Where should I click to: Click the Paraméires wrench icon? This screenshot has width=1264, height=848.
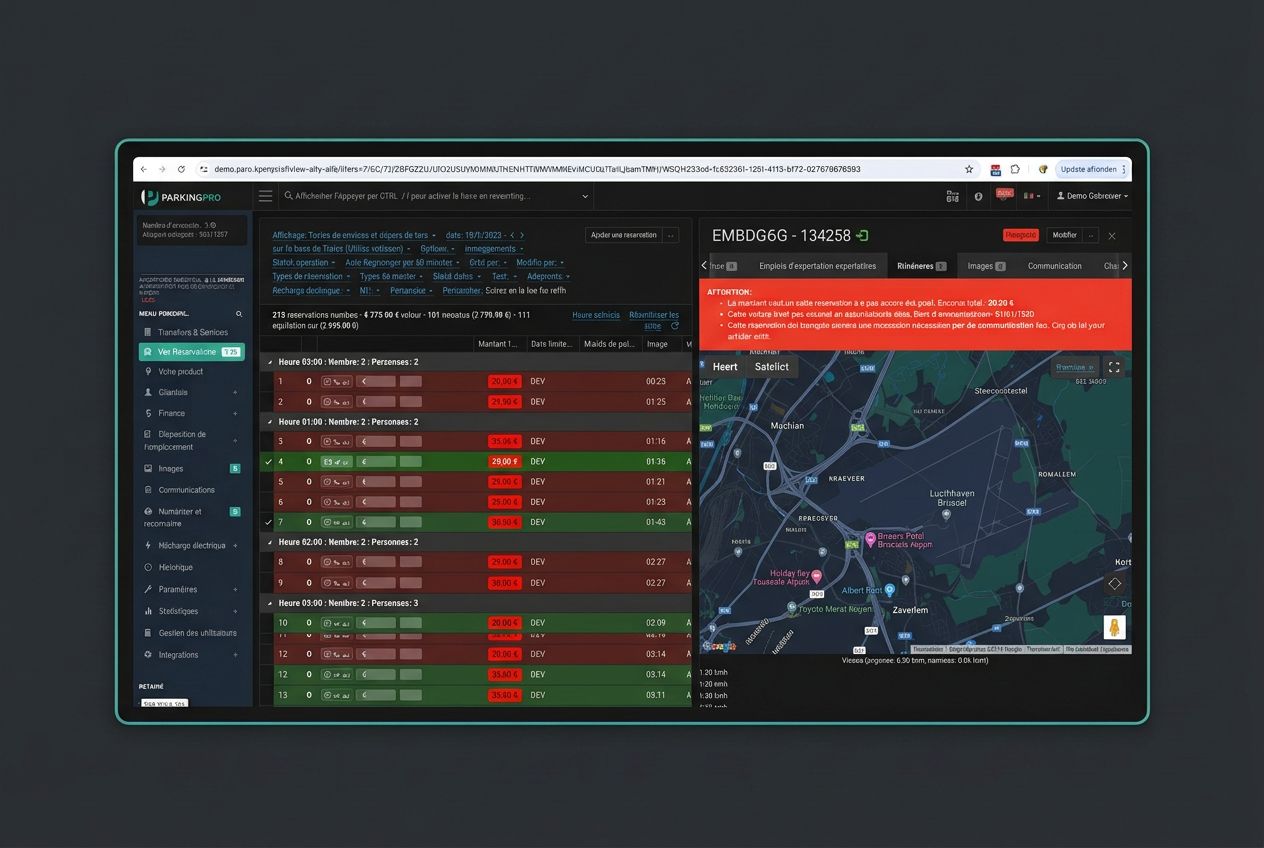(x=149, y=589)
